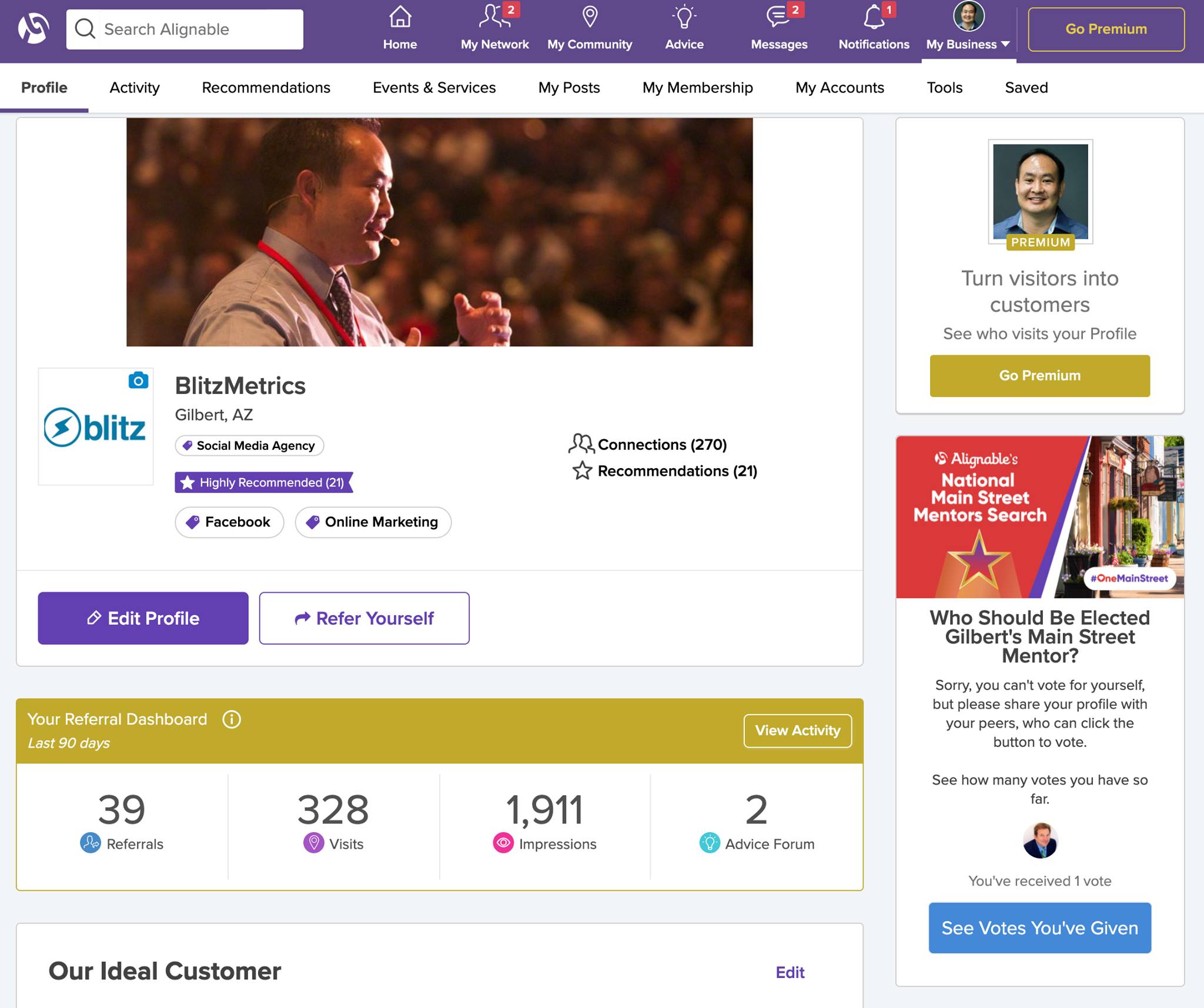Click the Premium profile photo in sidebar
Image resolution: width=1204 pixels, height=1008 pixels.
click(1040, 192)
